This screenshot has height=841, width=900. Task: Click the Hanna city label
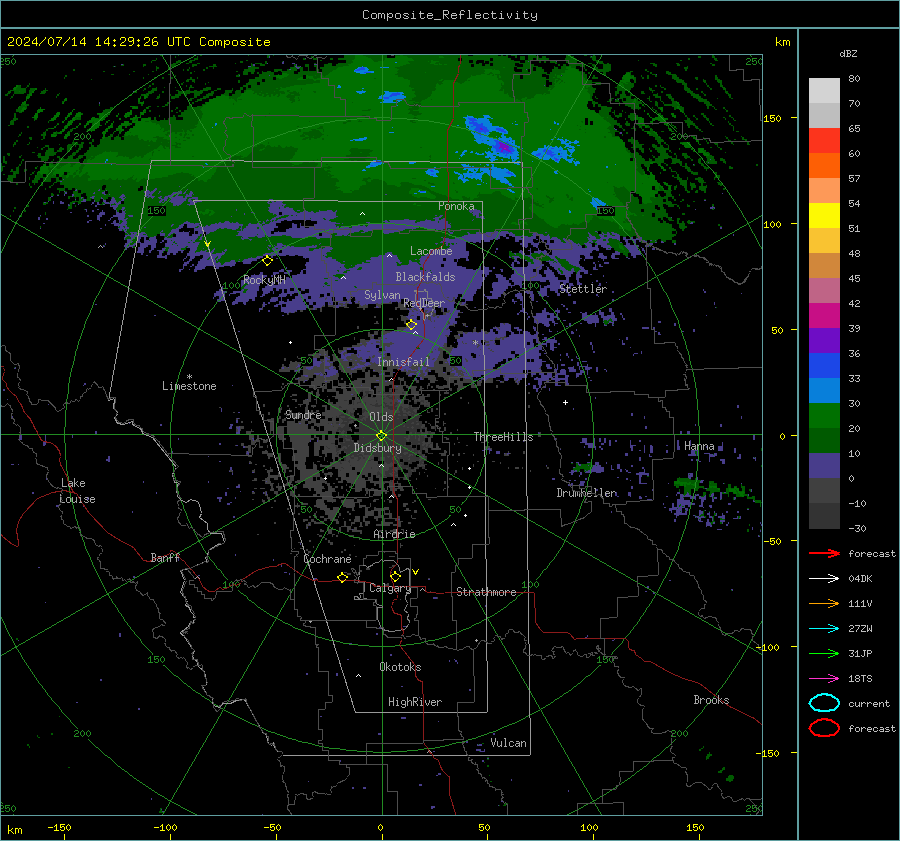[699, 446]
